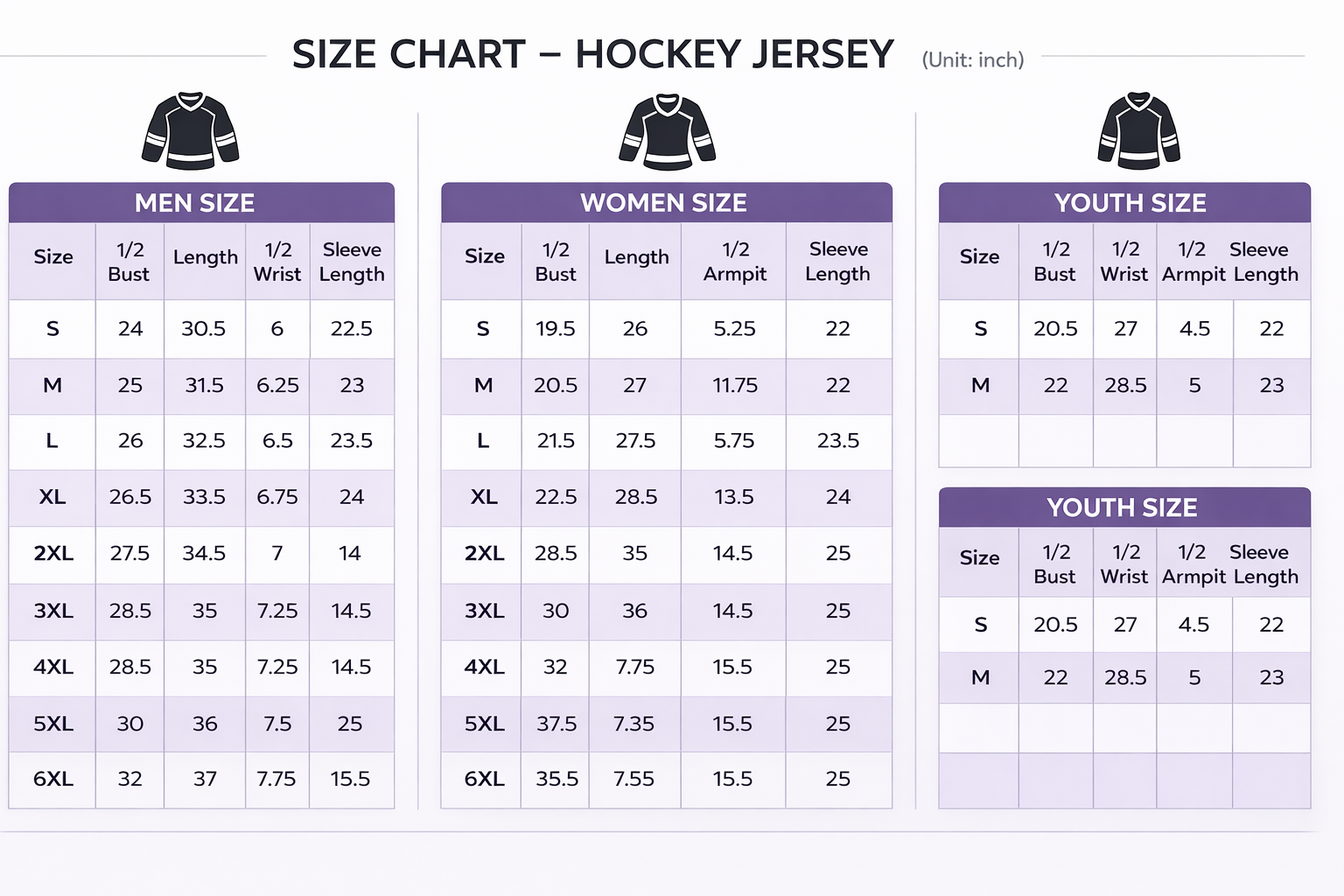
Task: Select the 6XL row label in Men table
Action: (x=53, y=779)
